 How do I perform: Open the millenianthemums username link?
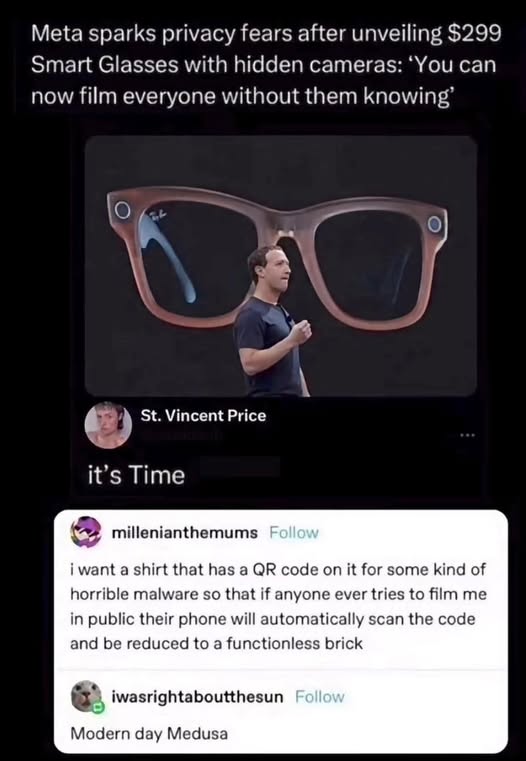pyautogui.click(x=185, y=533)
